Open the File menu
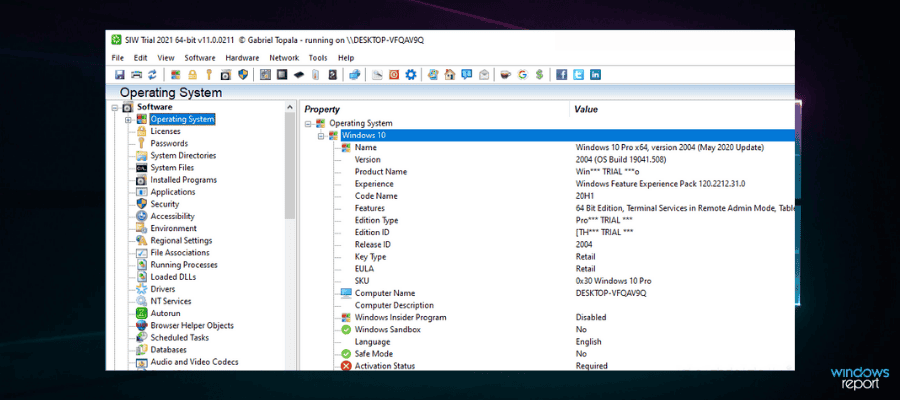This screenshot has width=900, height=400. tap(118, 58)
